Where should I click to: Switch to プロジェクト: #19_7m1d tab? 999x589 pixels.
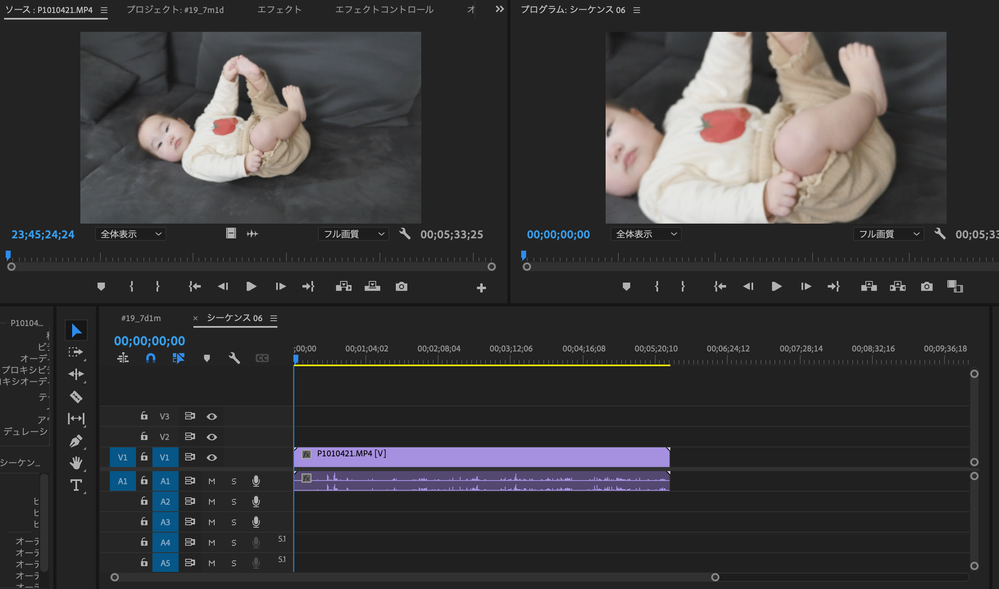point(175,10)
